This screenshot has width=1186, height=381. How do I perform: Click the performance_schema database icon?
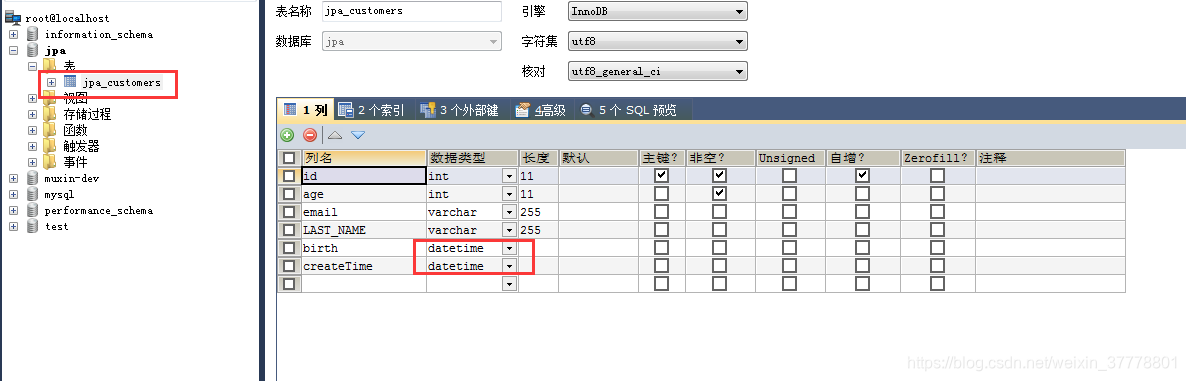(x=33, y=210)
